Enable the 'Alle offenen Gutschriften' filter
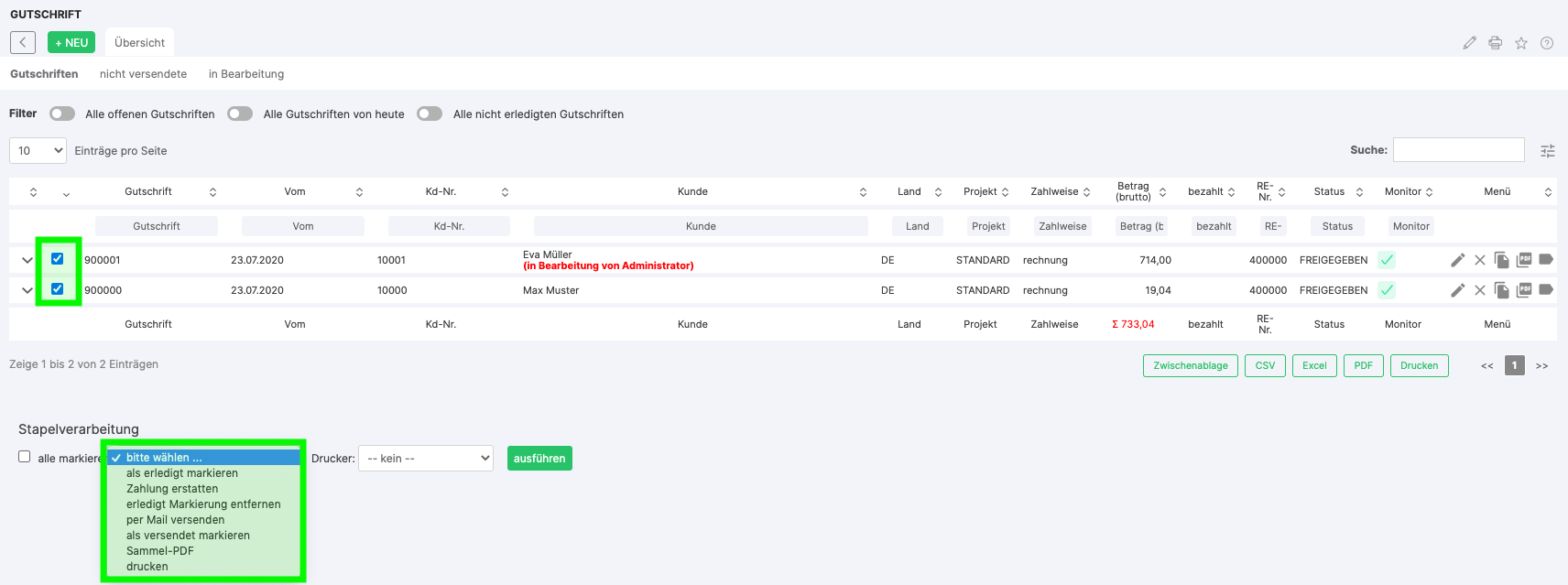Screen dimensions: 1568x585 click(62, 114)
